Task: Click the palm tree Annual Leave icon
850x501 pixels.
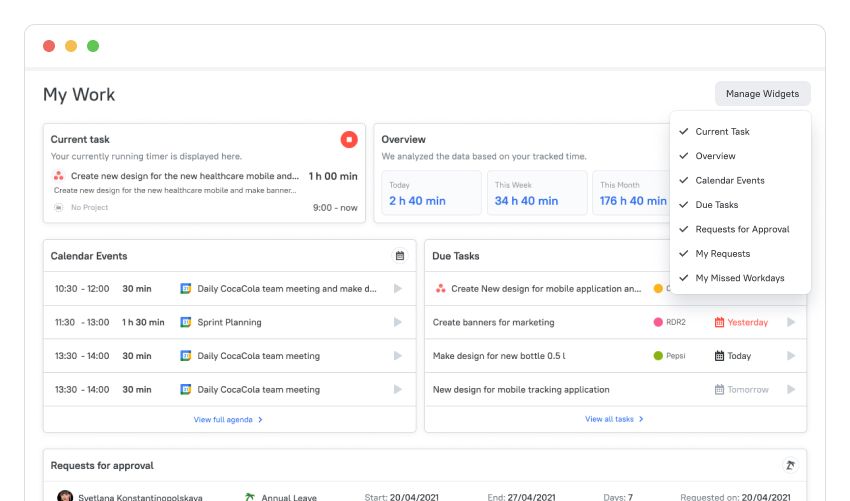Action: pyautogui.click(x=249, y=497)
